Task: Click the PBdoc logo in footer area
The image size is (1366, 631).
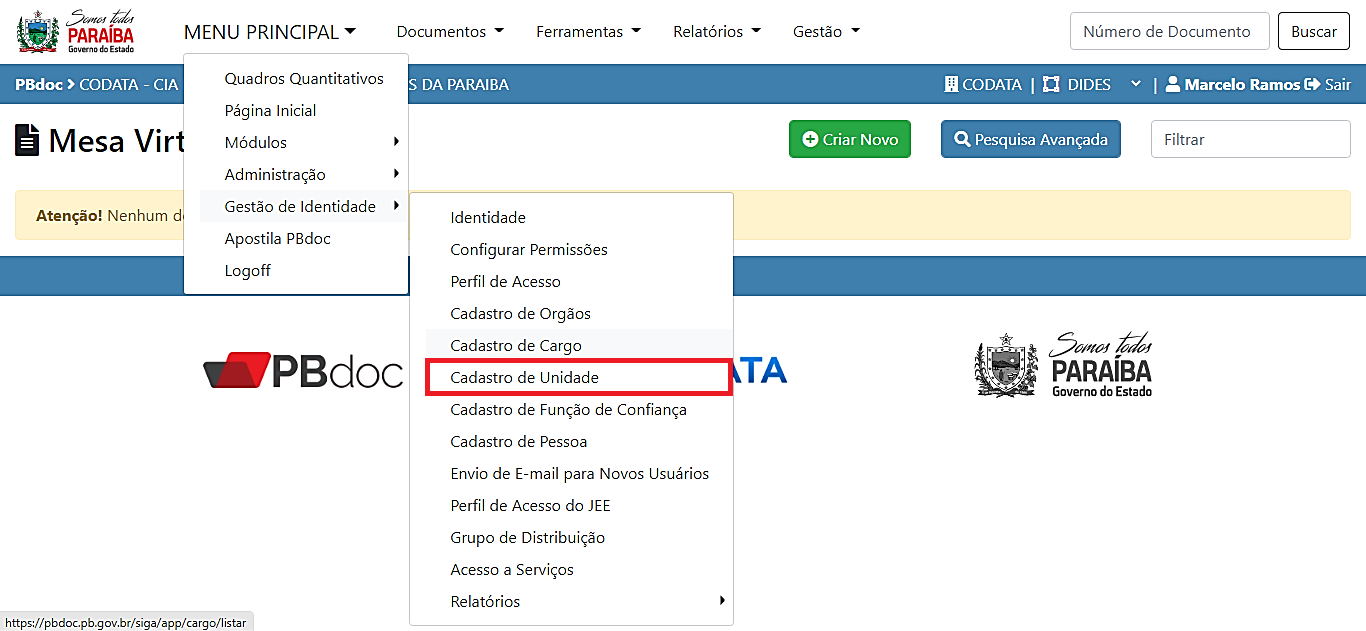Action: click(303, 372)
